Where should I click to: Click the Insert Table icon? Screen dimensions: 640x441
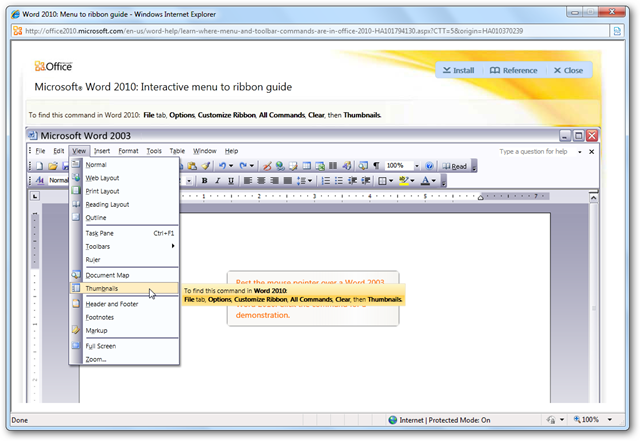pyautogui.click(x=307, y=166)
